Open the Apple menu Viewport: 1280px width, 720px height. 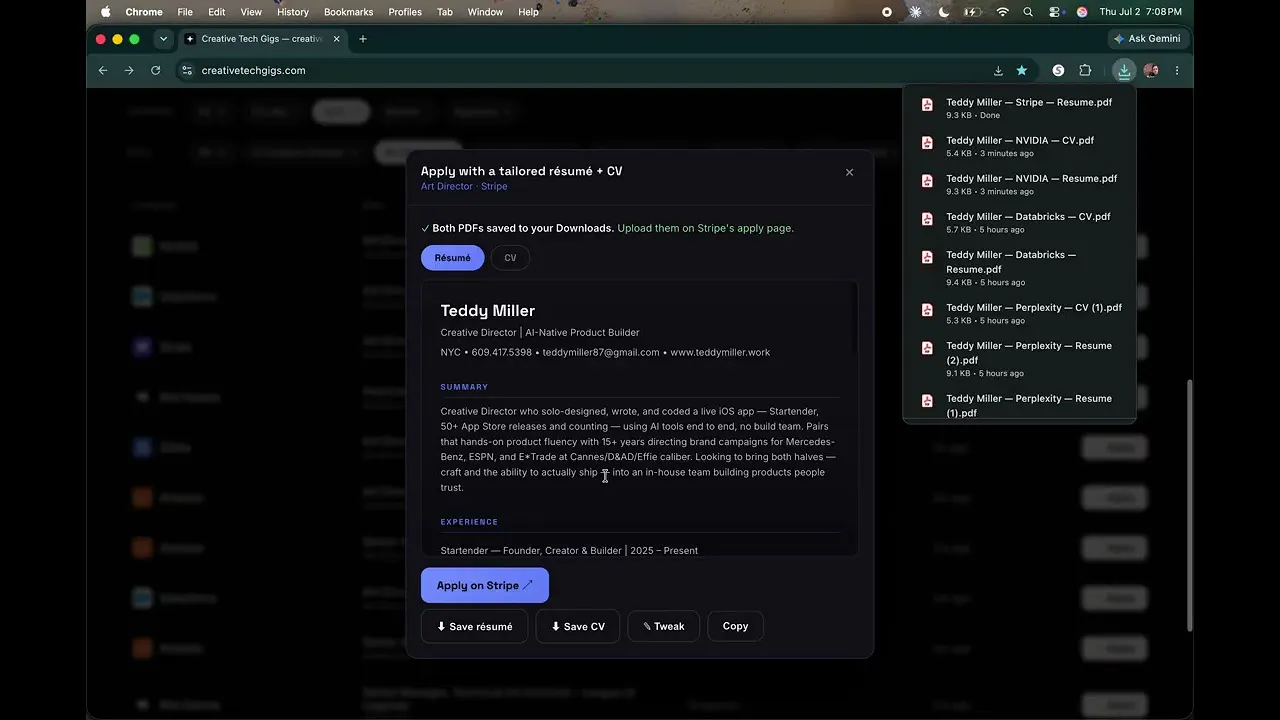point(106,12)
